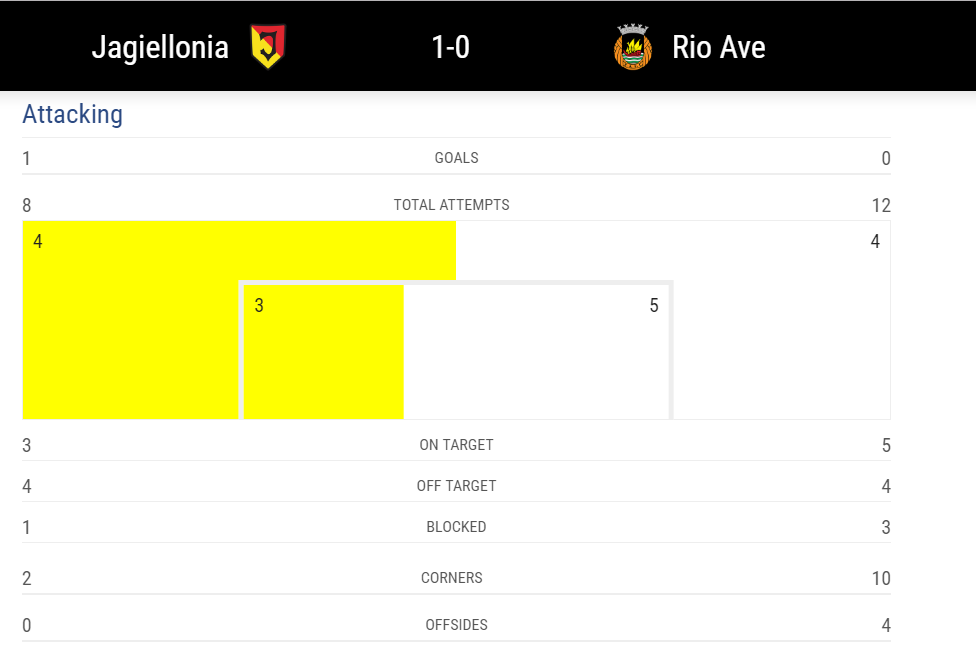
Task: Click Rio Ave's on-target number 5 inside goal chart
Action: (x=654, y=305)
